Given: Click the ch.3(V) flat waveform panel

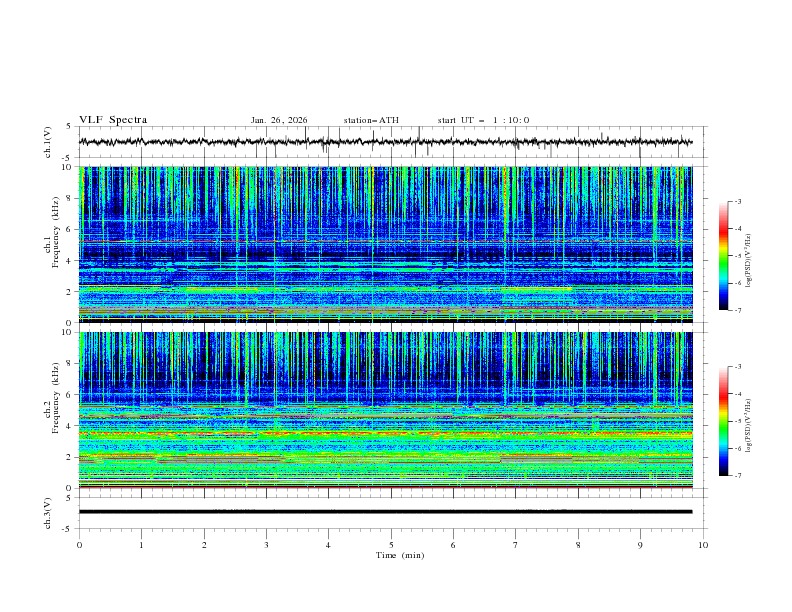Looking at the screenshot, I should coord(390,512).
